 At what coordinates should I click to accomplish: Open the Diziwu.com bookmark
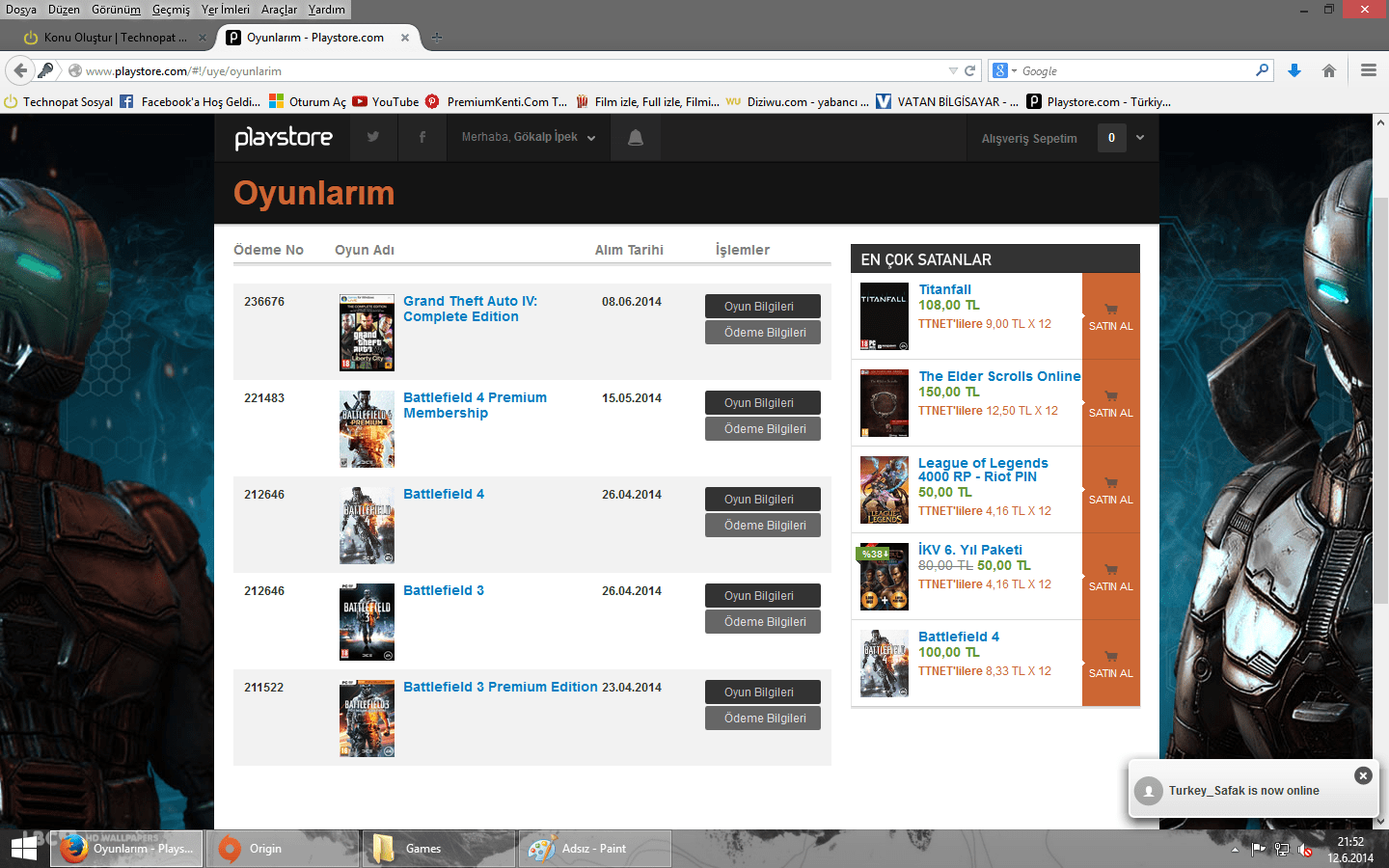click(798, 101)
